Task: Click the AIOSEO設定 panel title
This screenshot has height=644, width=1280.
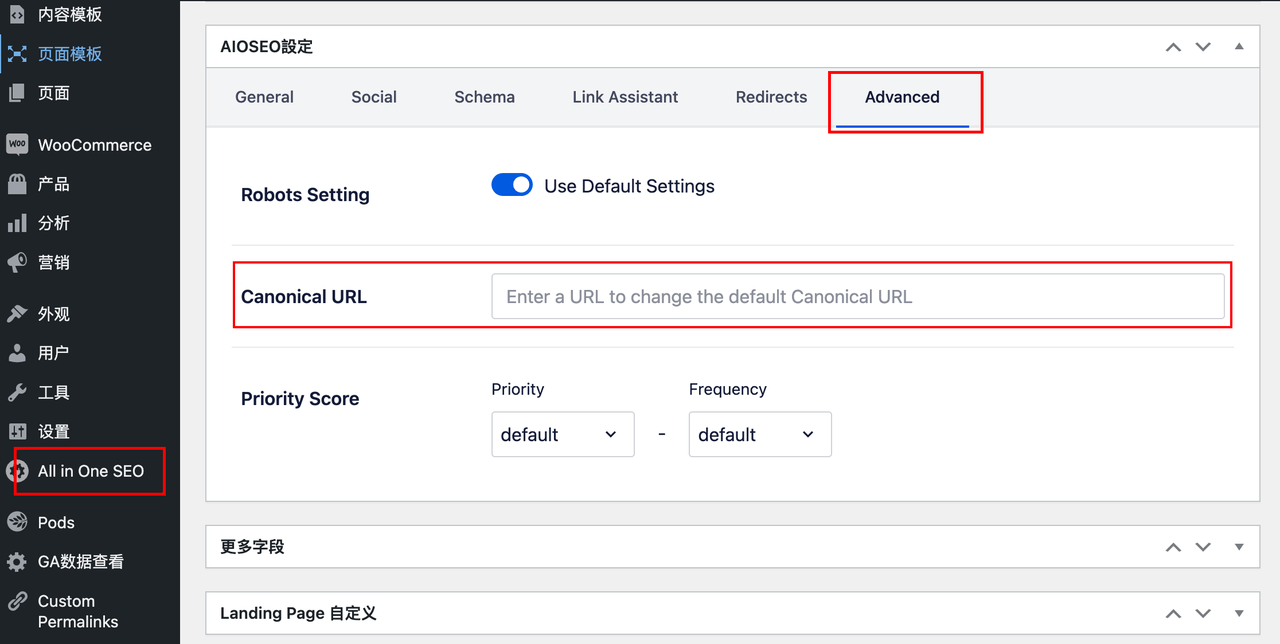Action: [x=267, y=47]
